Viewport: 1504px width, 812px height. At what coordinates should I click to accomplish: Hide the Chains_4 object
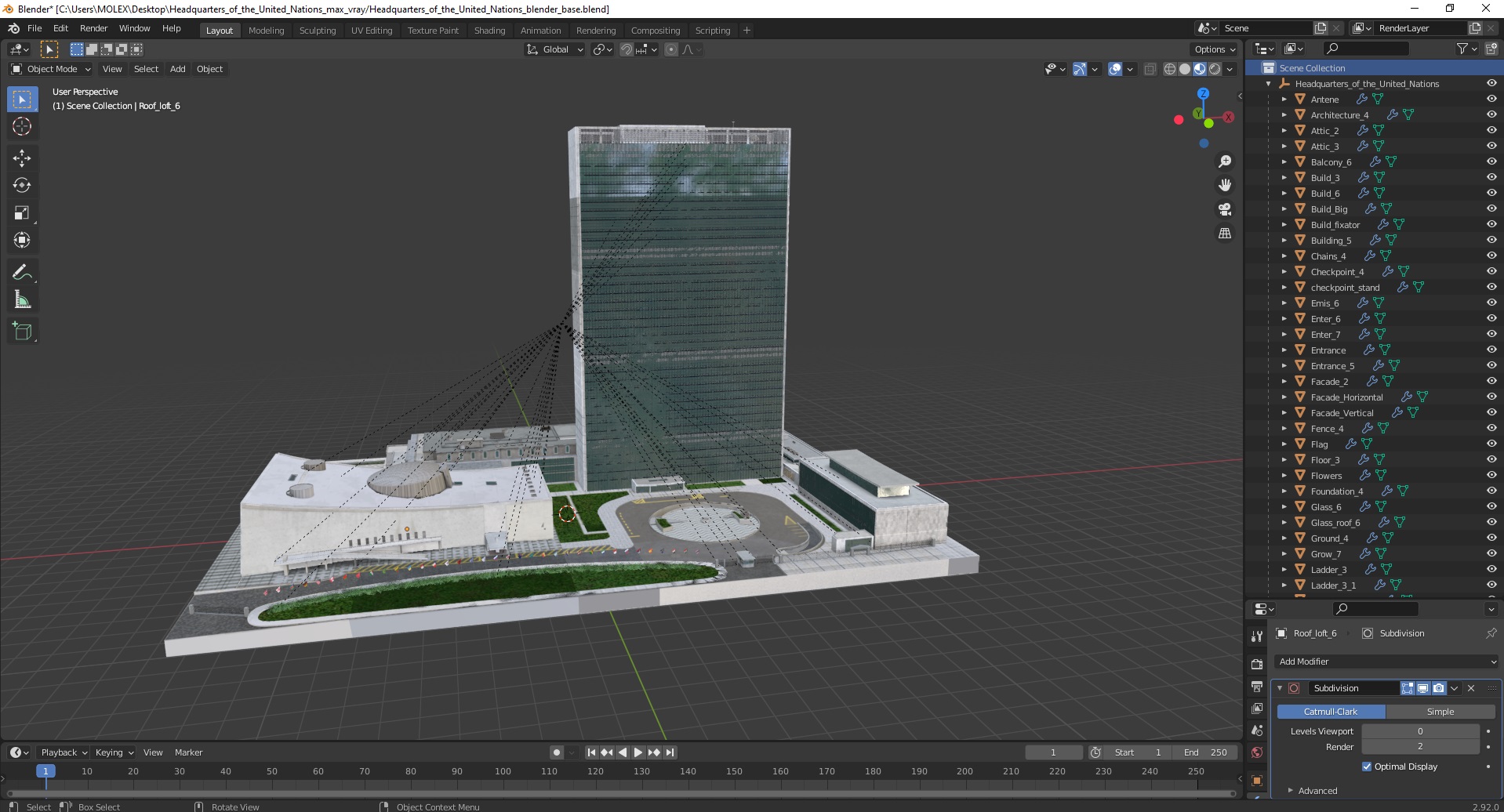[1491, 256]
